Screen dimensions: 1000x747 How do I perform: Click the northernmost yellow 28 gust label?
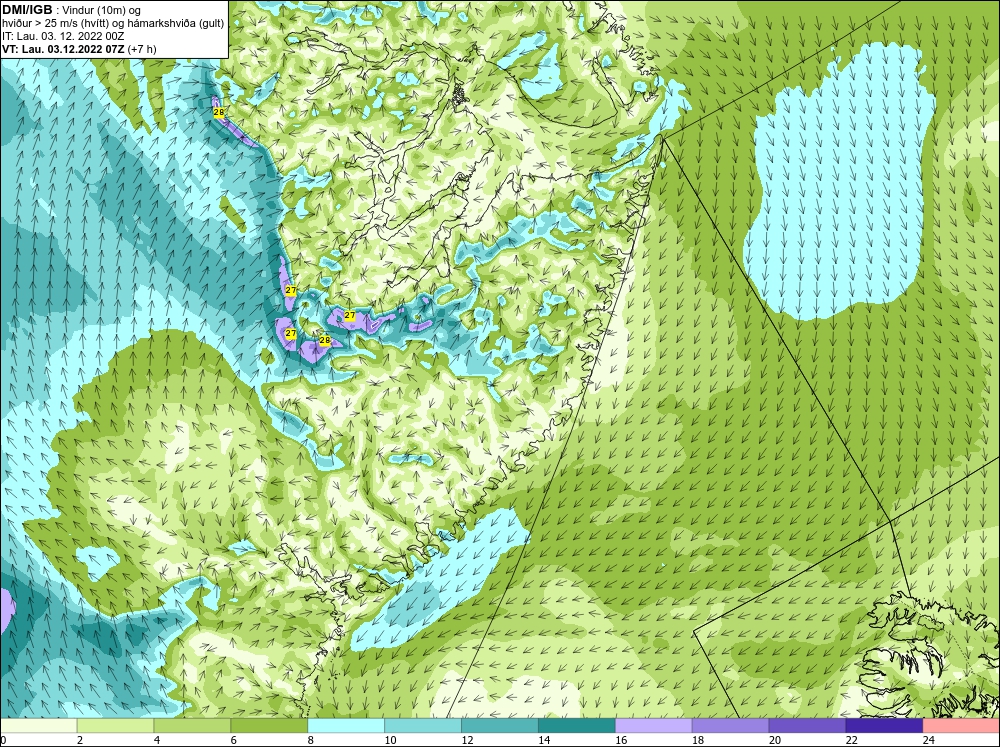click(219, 112)
